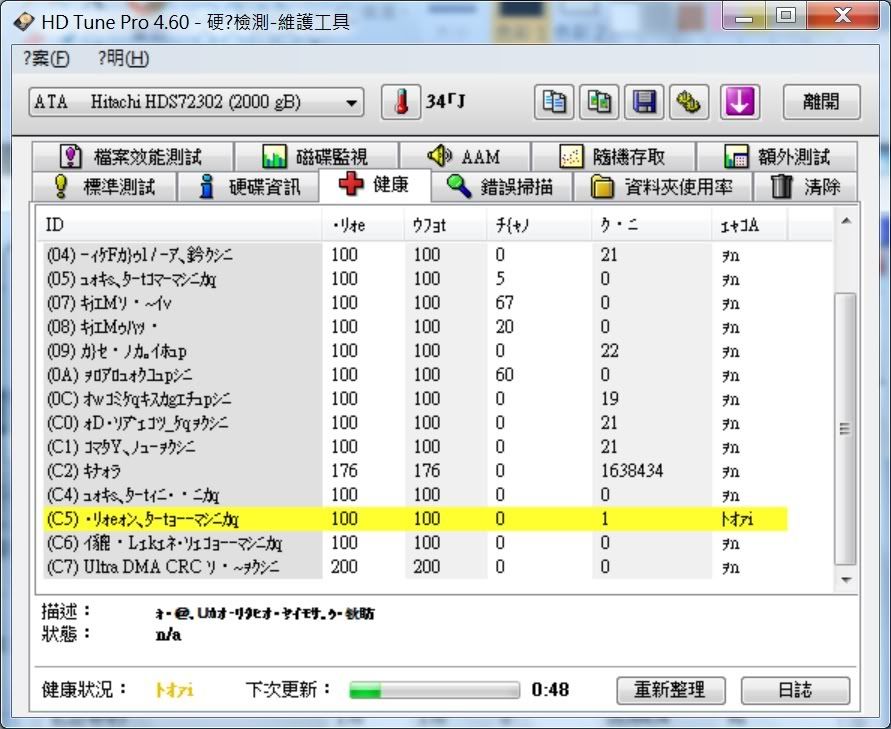
Task: Select the (05) attribute row
Action: pos(415,279)
